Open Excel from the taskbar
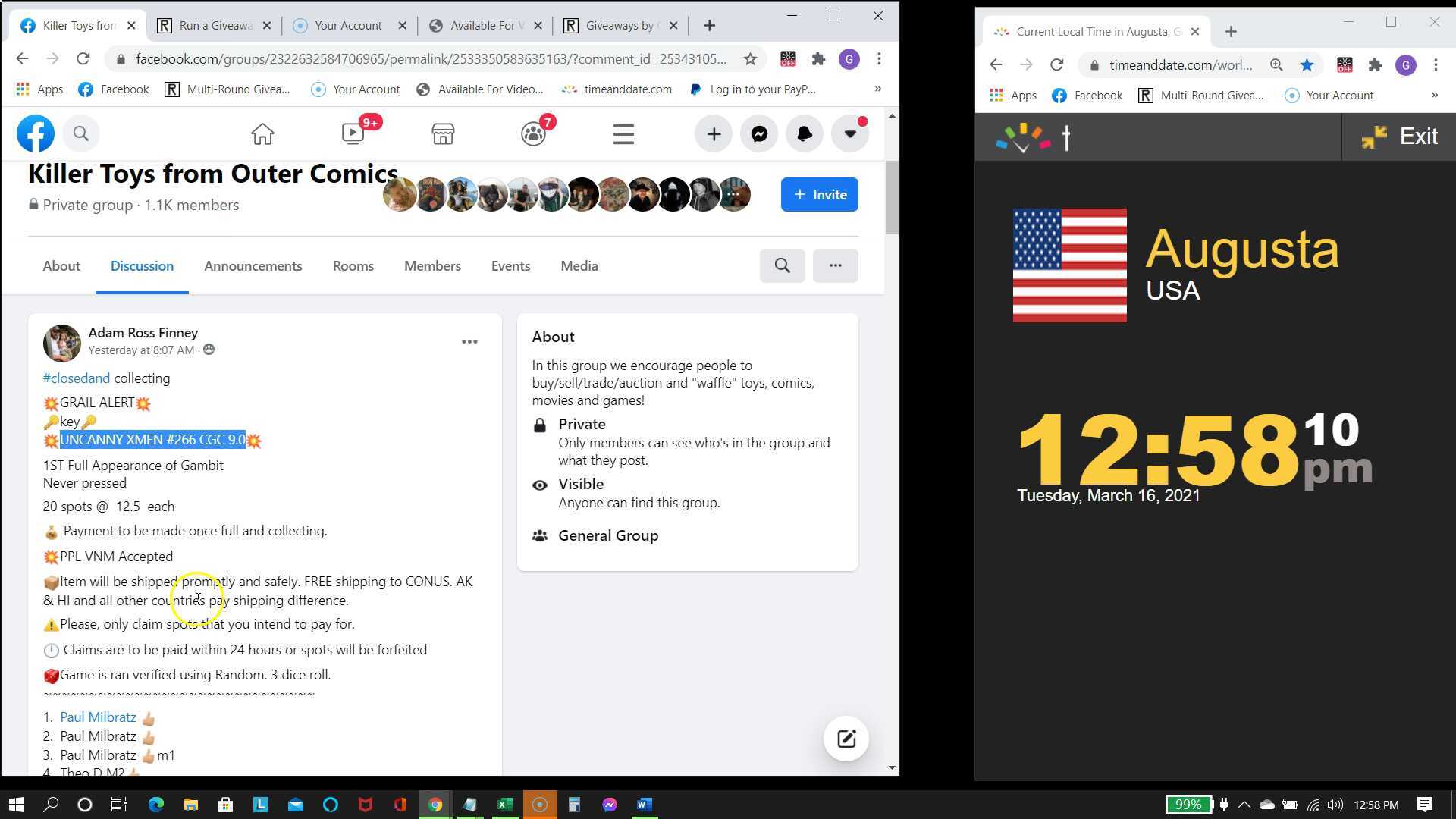The width and height of the screenshot is (1456, 819). pos(504,805)
